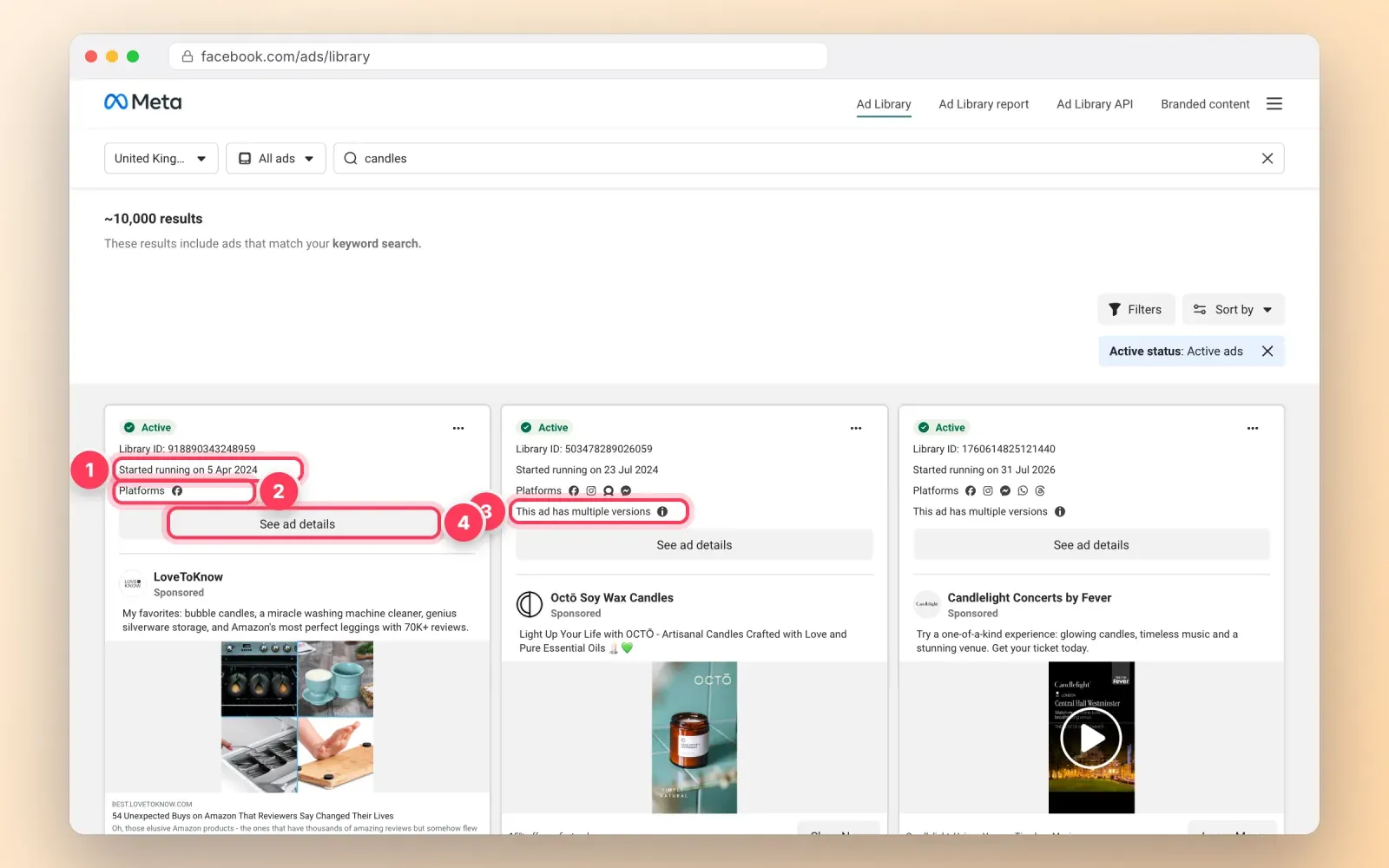1389x868 pixels.
Task: Click the LoveToKnow page avatar
Action: (133, 583)
